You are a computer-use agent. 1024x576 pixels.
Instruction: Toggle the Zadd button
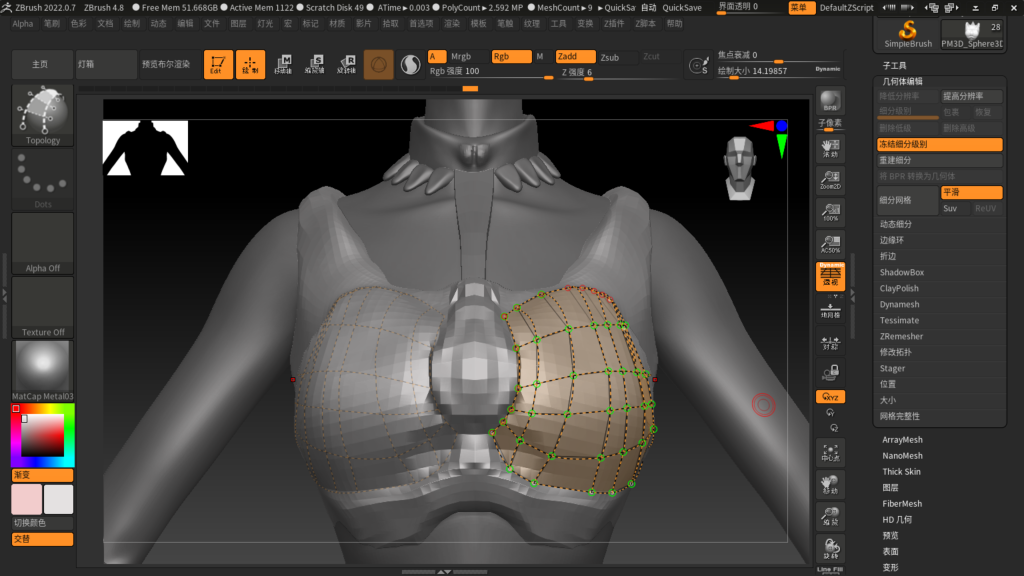point(575,57)
